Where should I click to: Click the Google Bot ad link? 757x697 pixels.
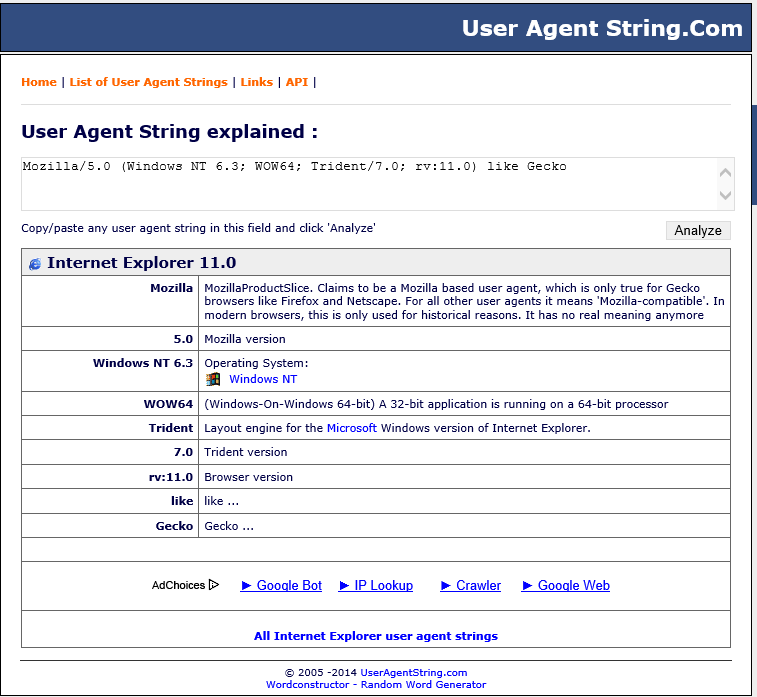click(281, 585)
